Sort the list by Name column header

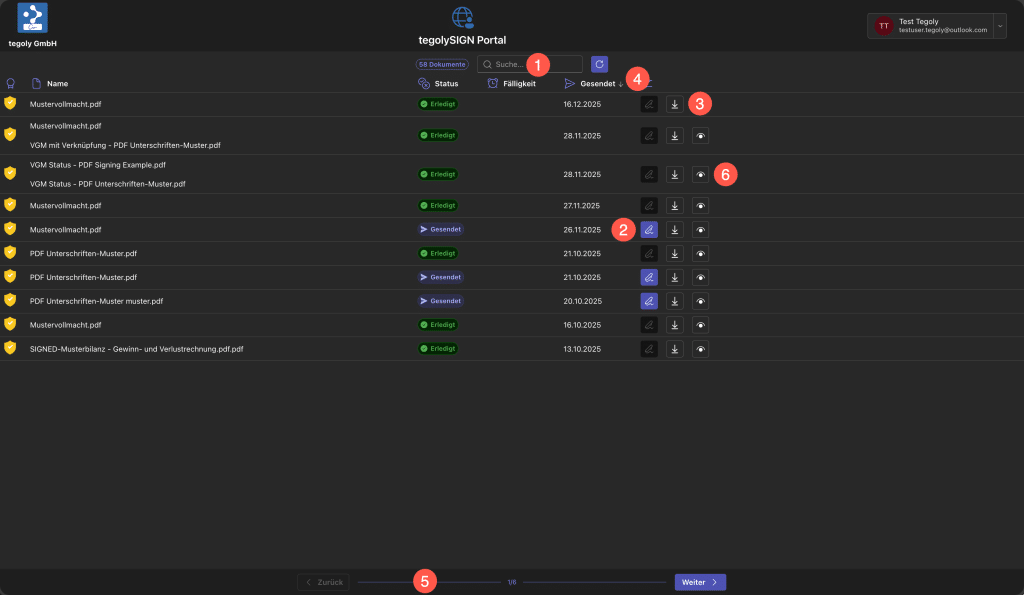click(x=57, y=84)
